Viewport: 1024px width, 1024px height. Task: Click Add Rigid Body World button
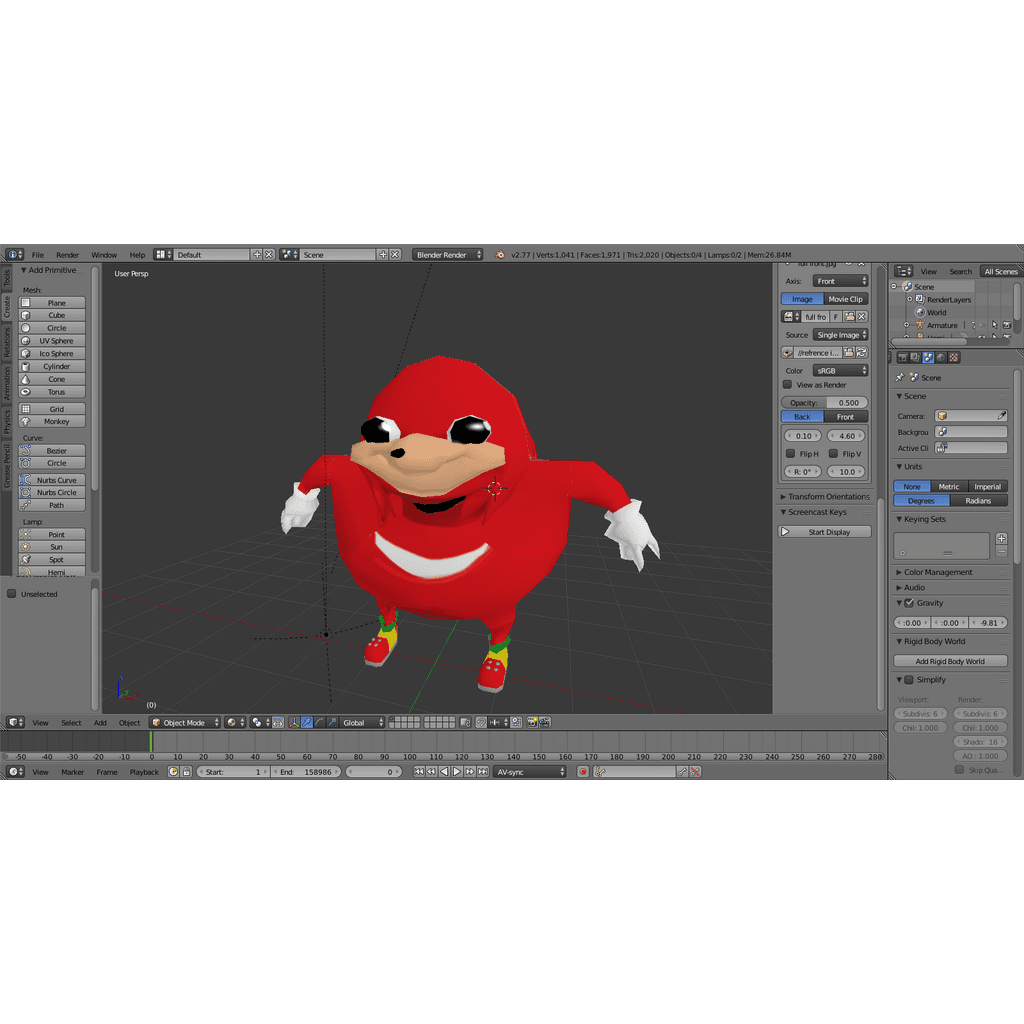[x=950, y=661]
